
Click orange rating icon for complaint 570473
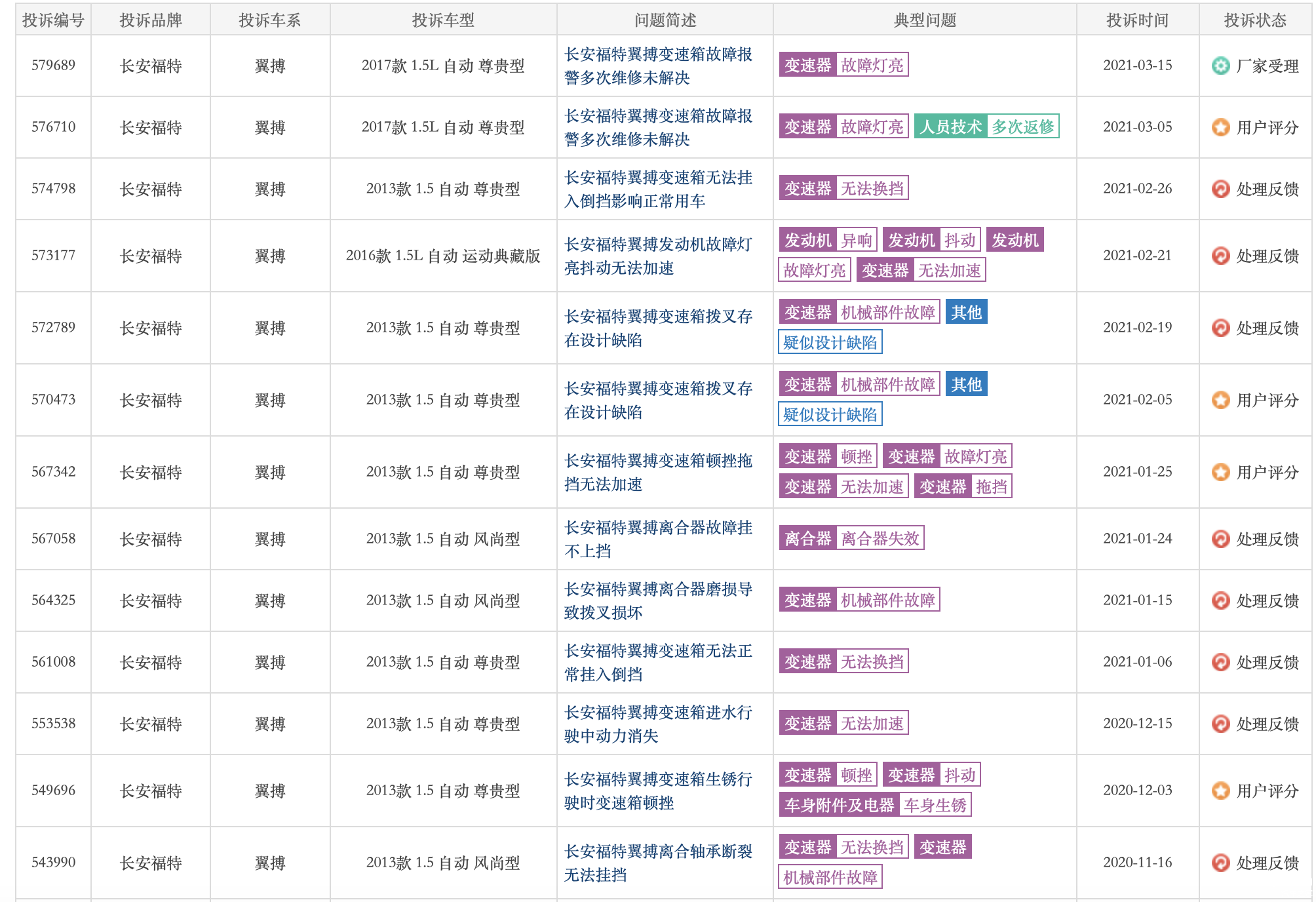[1220, 400]
